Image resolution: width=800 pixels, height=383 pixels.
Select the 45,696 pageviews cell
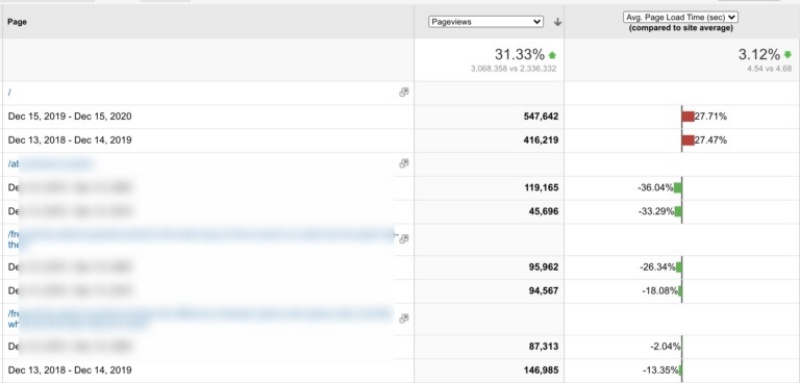click(489, 211)
